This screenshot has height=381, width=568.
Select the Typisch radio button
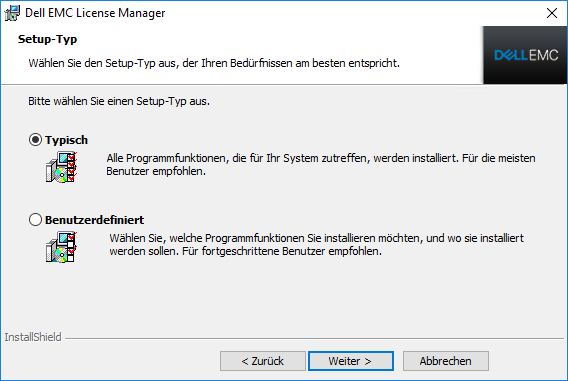tap(35, 140)
